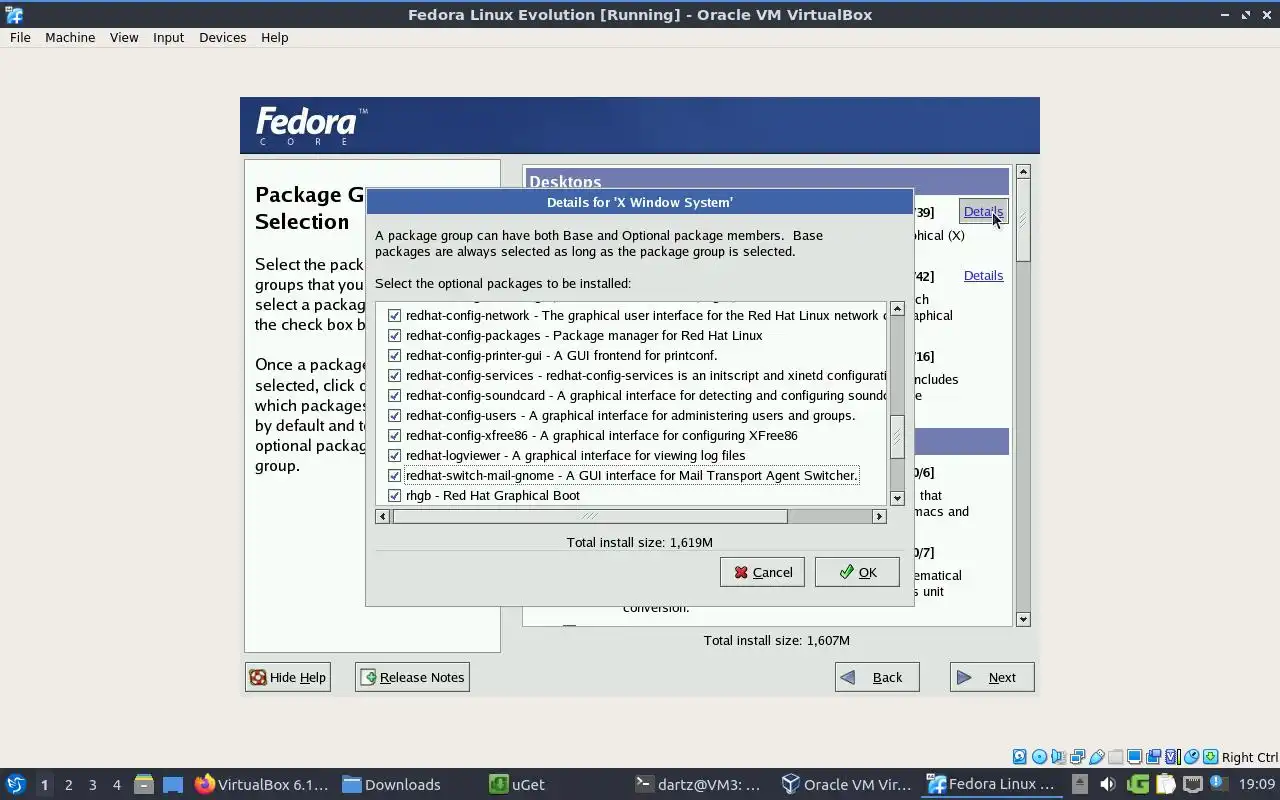The image size is (1280, 800).
Task: Open the Machine menu
Action: click(70, 37)
